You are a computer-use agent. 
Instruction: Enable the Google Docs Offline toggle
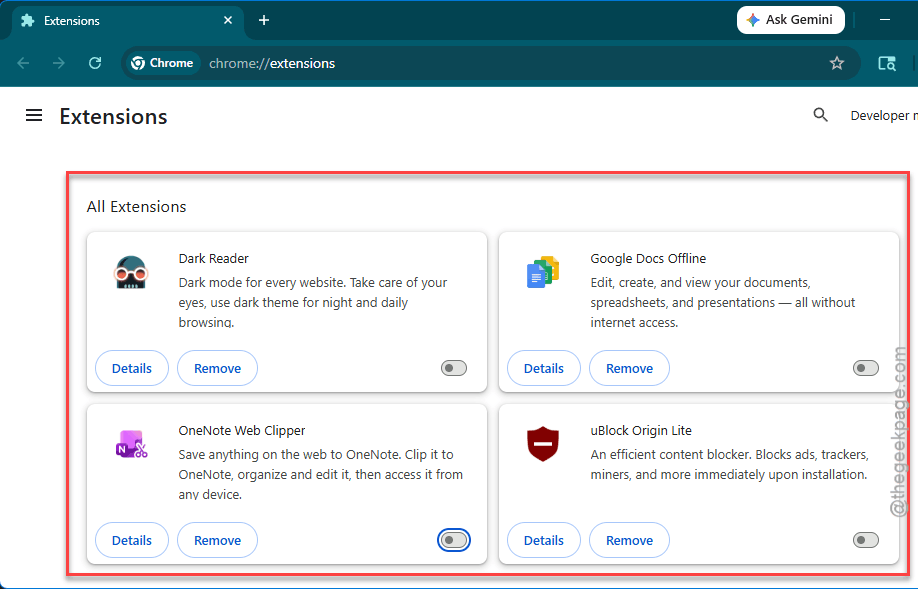(x=865, y=368)
